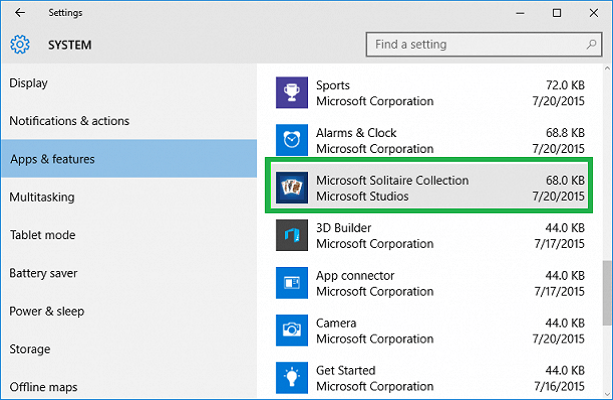Click the magnifier icon in search box
This screenshot has height=400, width=613.
[x=591, y=45]
